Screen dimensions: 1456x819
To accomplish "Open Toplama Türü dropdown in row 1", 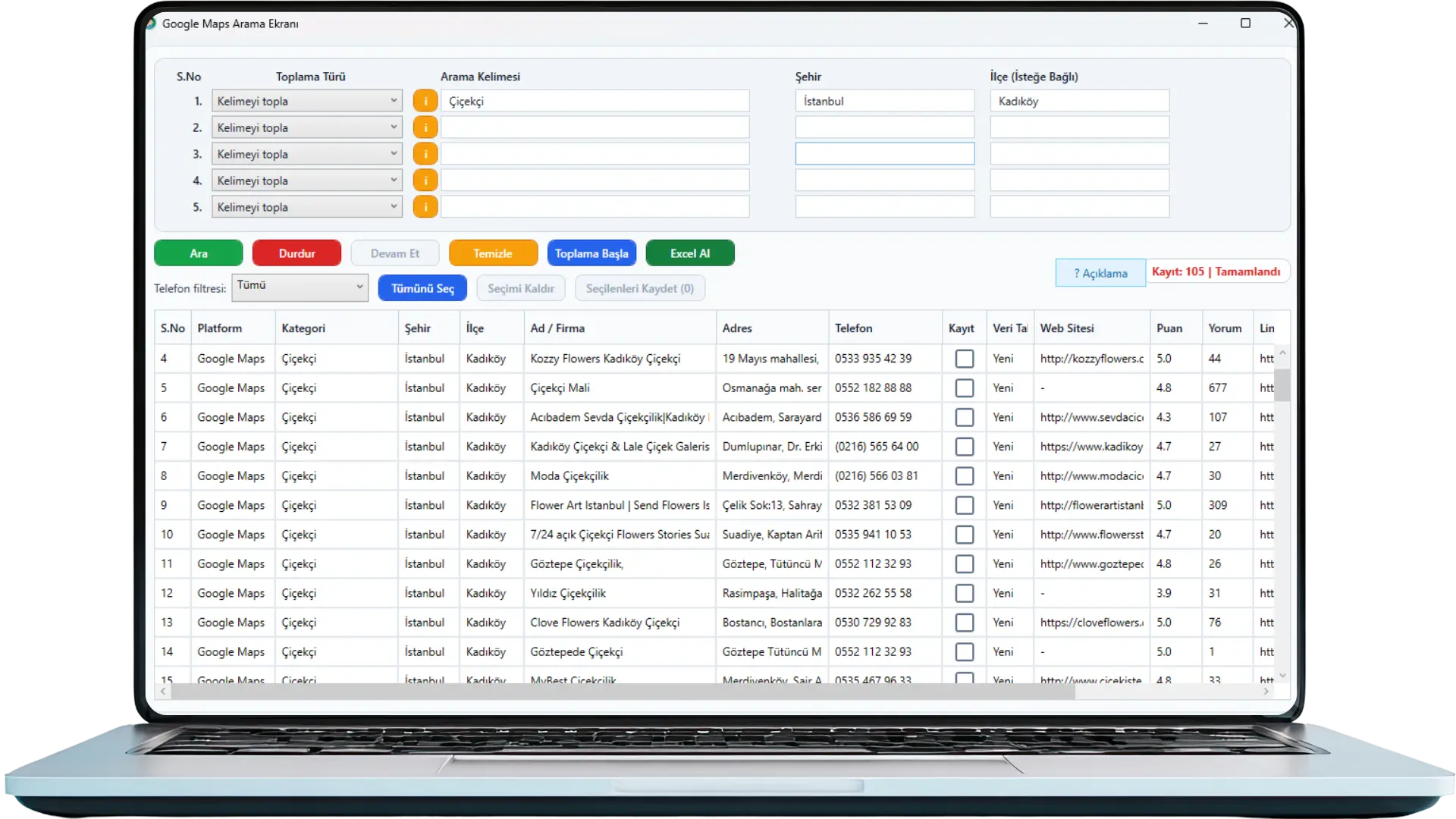I will coord(306,101).
